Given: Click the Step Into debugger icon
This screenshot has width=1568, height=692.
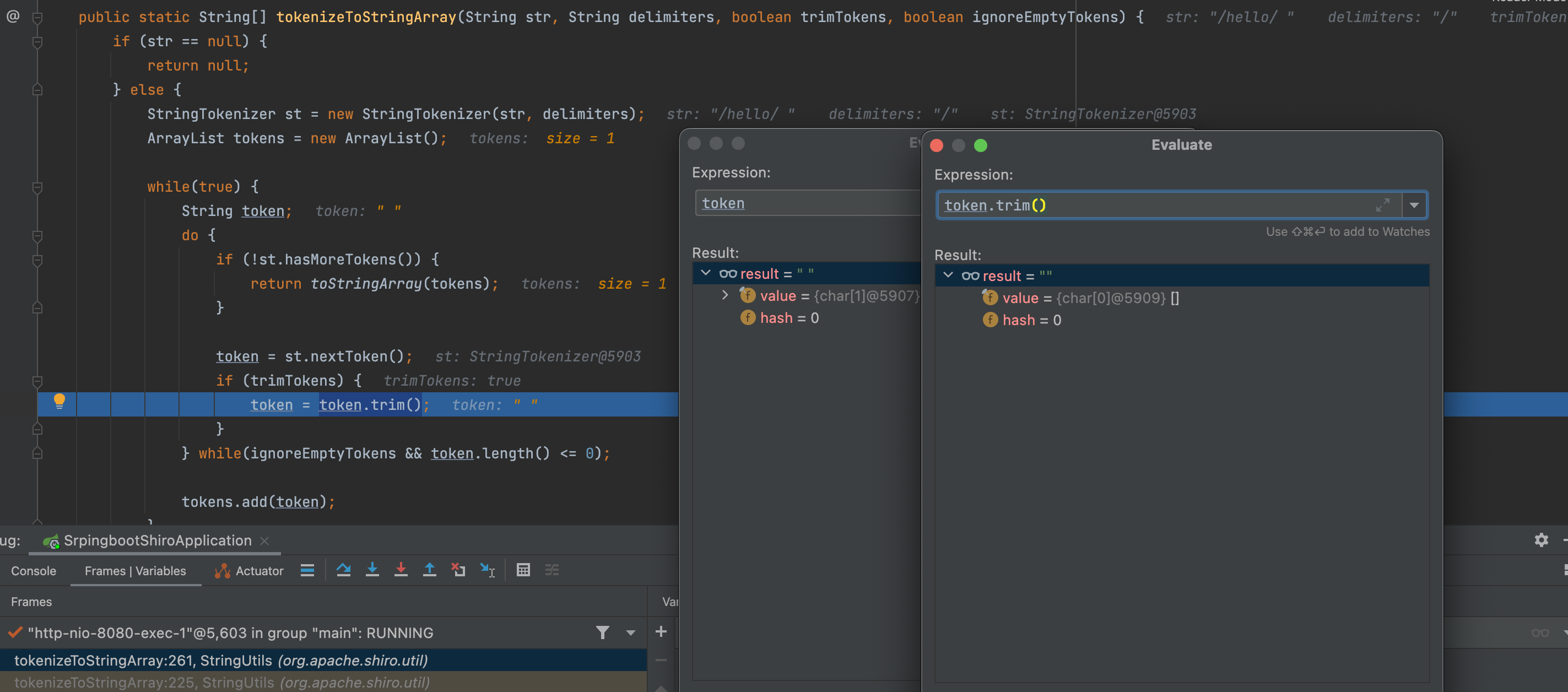Looking at the screenshot, I should (x=372, y=570).
